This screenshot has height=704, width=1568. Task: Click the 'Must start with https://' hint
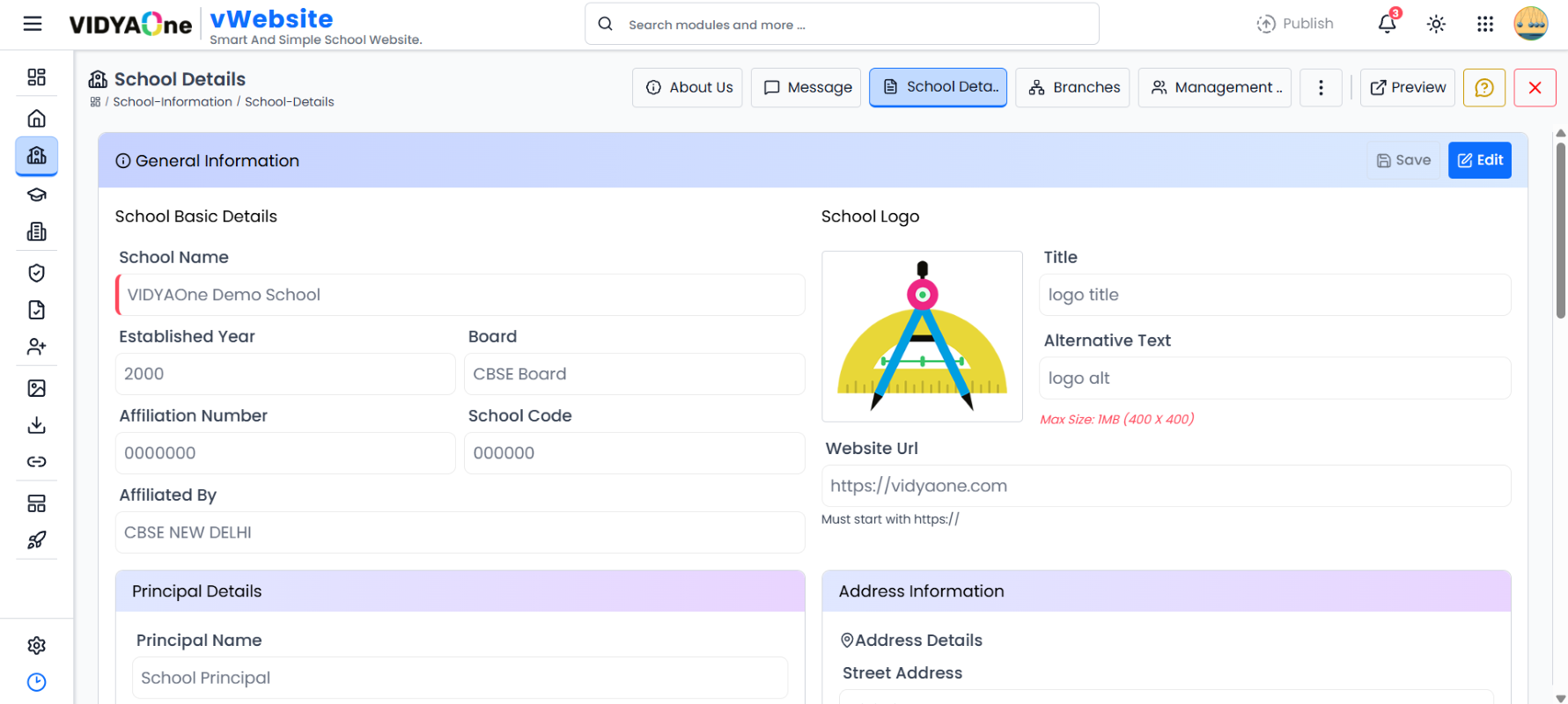(890, 519)
